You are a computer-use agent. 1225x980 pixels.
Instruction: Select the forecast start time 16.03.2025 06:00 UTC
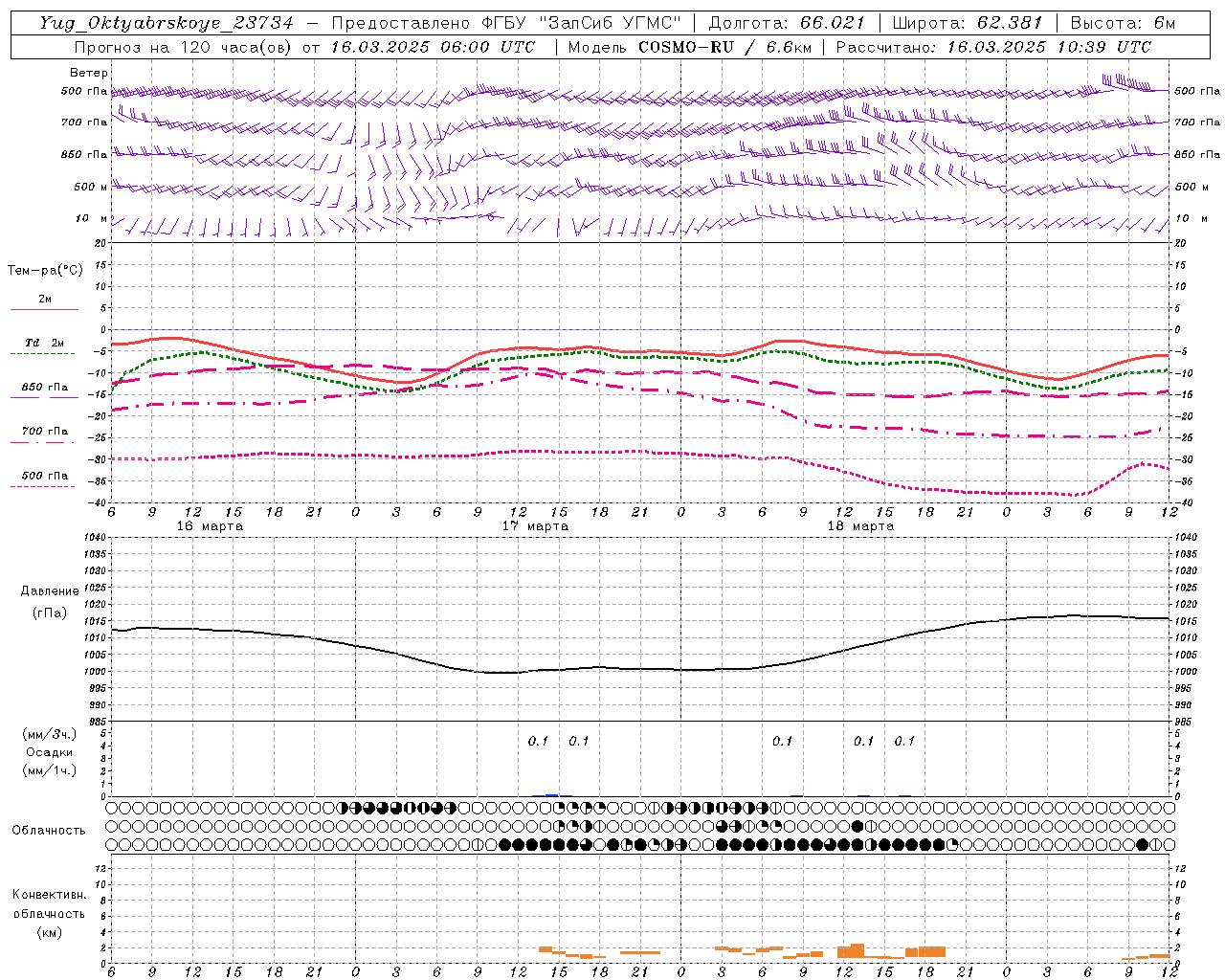tap(434, 47)
